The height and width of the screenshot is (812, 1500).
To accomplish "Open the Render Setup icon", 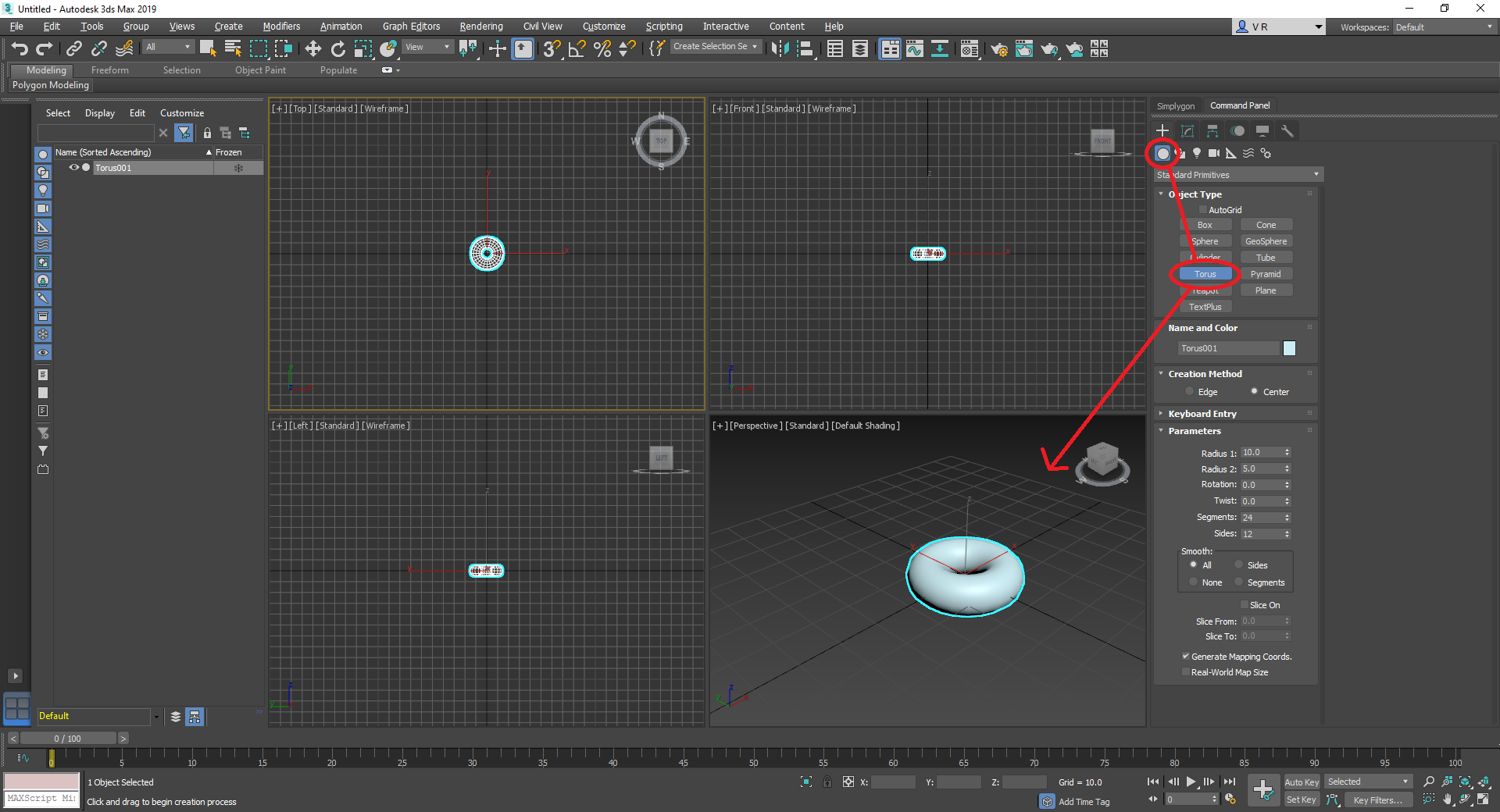I will coord(998,48).
